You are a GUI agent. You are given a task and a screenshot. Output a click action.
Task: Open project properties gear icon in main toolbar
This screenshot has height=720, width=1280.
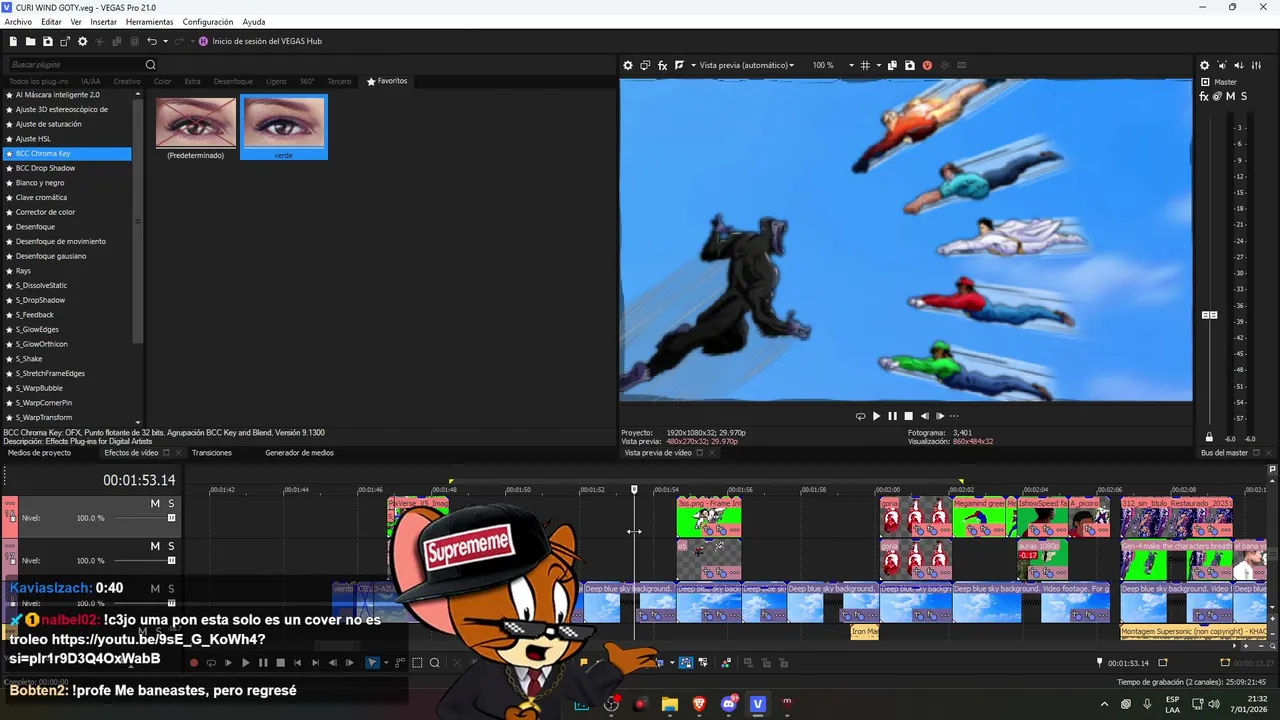(83, 41)
